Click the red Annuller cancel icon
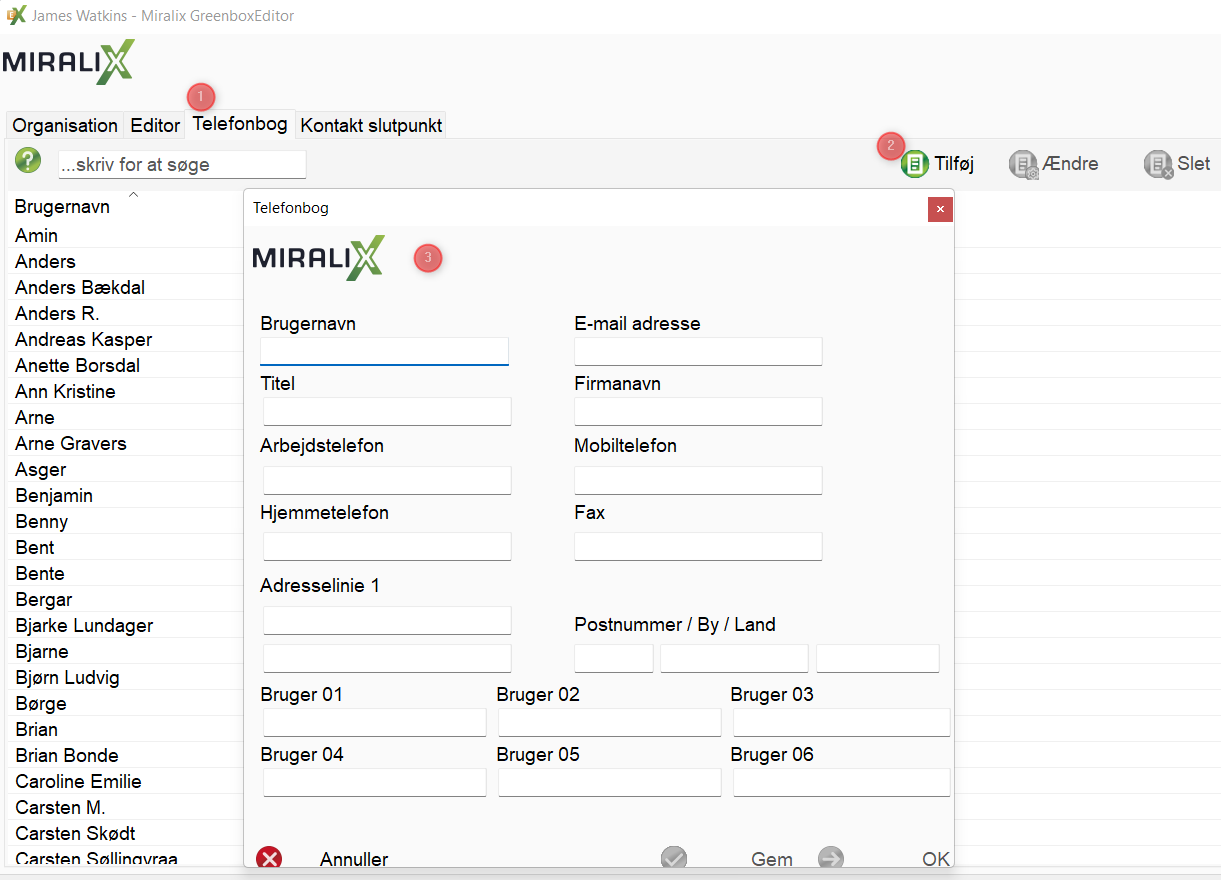 (269, 859)
